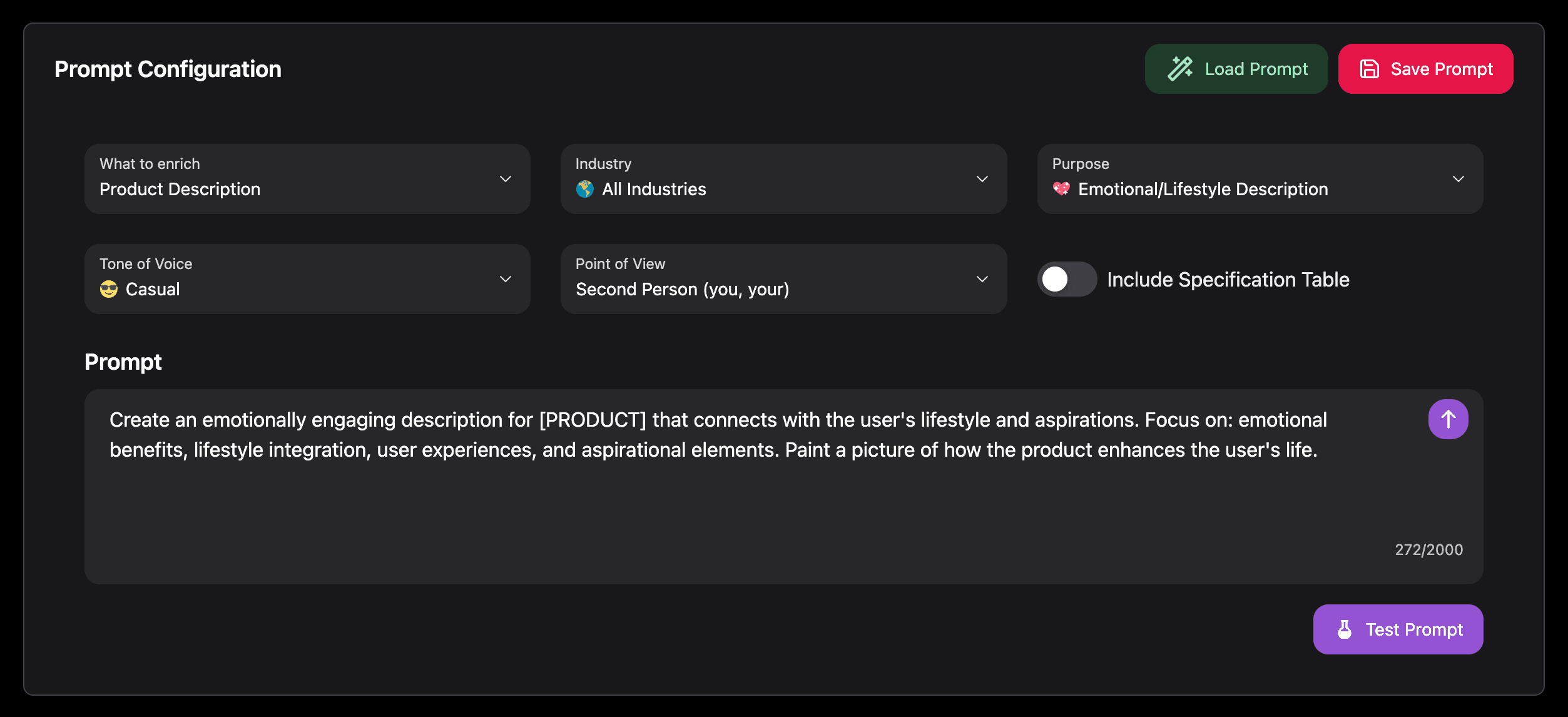Click the globe icon beside All Industries
The height and width of the screenshot is (717, 1568).
pos(585,189)
